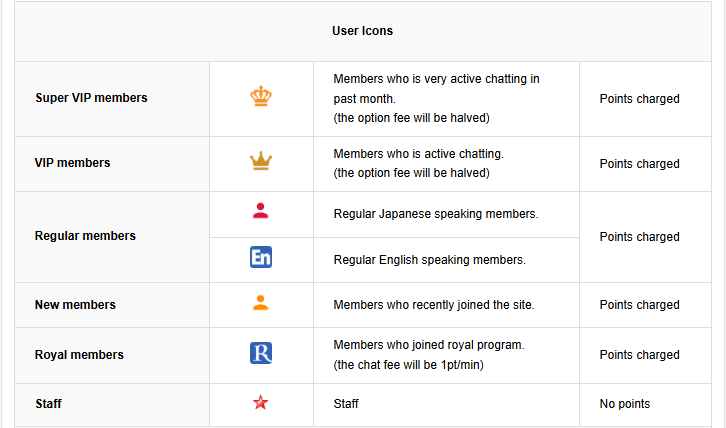
Task: Click the New members row label
Action: pyautogui.click(x=75, y=305)
